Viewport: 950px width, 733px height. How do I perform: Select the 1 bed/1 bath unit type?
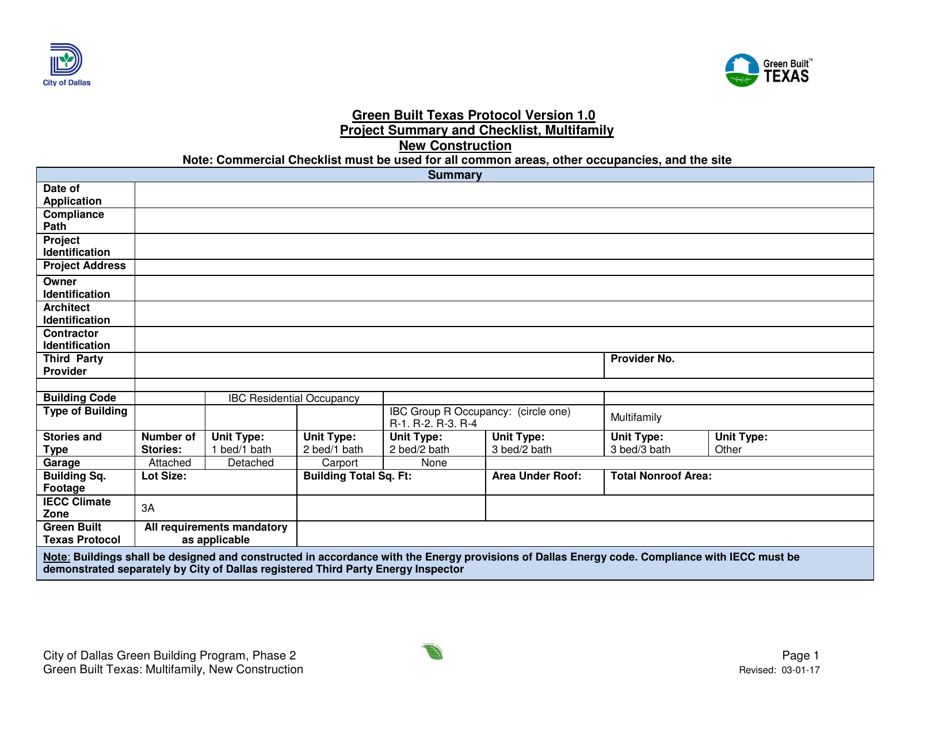coord(251,443)
